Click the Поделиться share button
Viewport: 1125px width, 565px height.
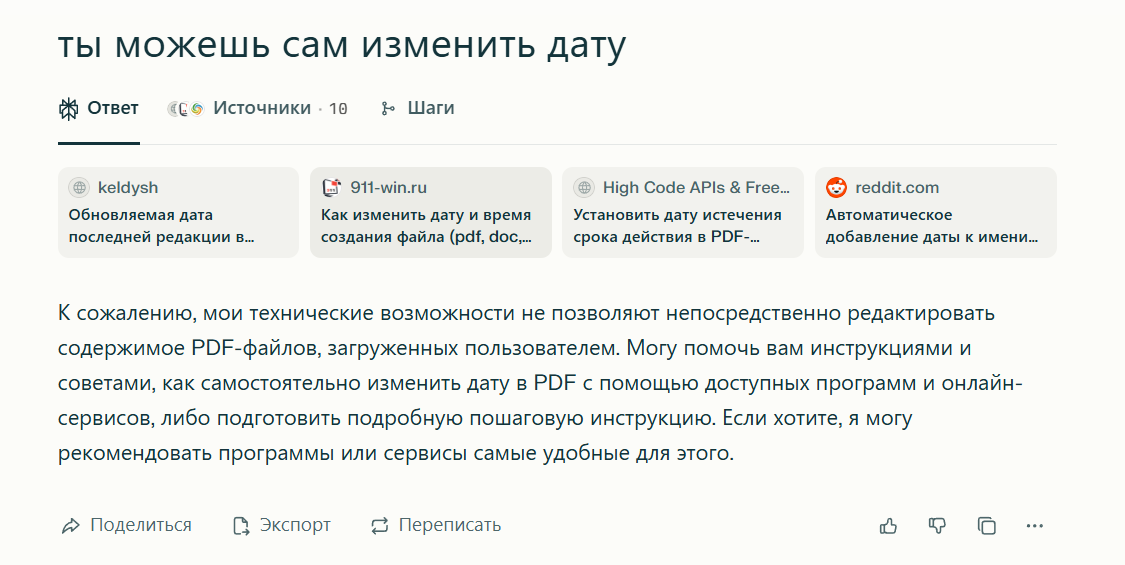(x=127, y=525)
